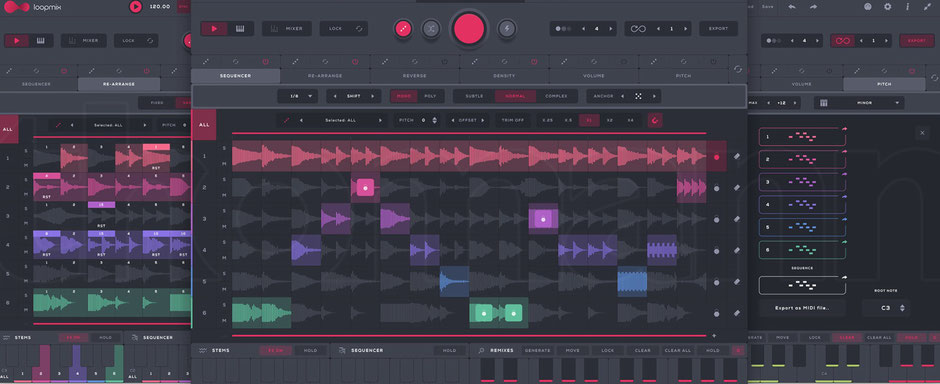Click the randomize dice round button
The height and width of the screenshot is (384, 940).
tap(403, 29)
